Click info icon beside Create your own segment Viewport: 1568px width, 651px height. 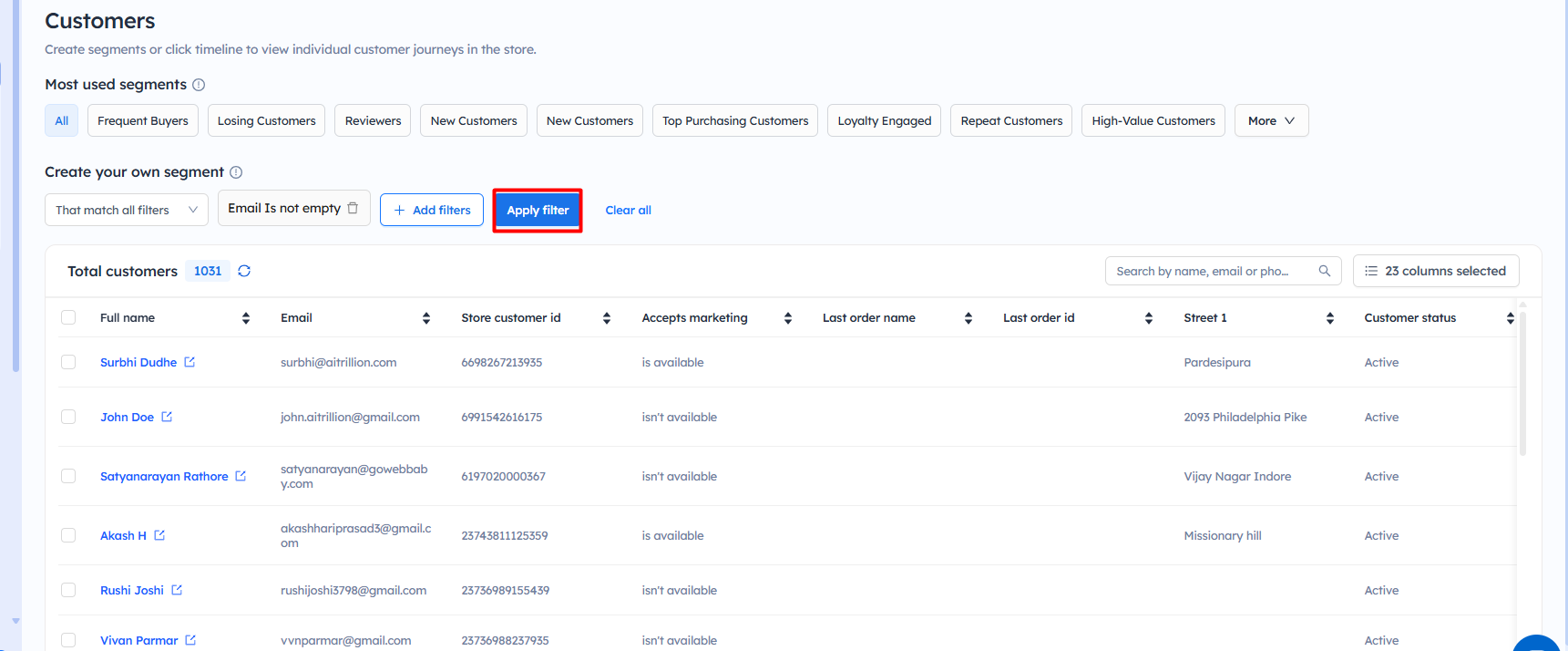[236, 172]
